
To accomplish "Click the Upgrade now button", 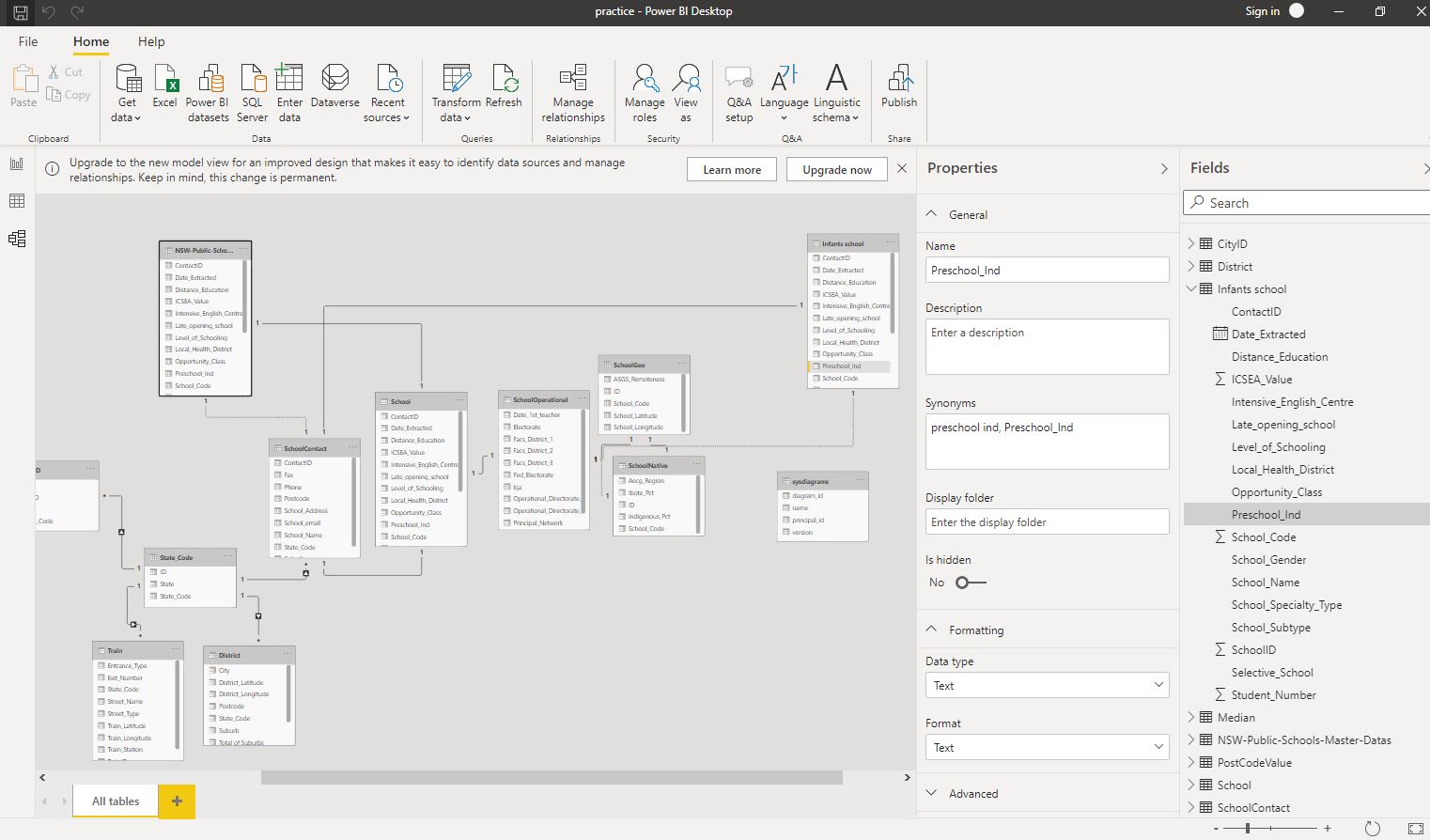I will 837,169.
